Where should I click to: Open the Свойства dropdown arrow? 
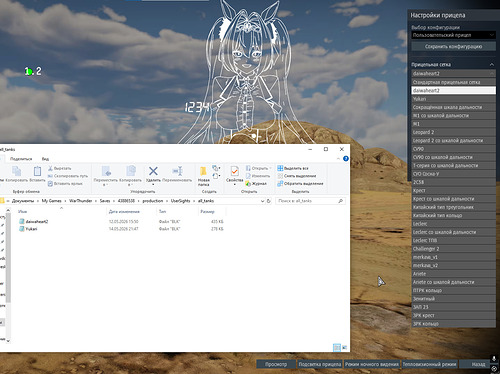tap(234, 184)
